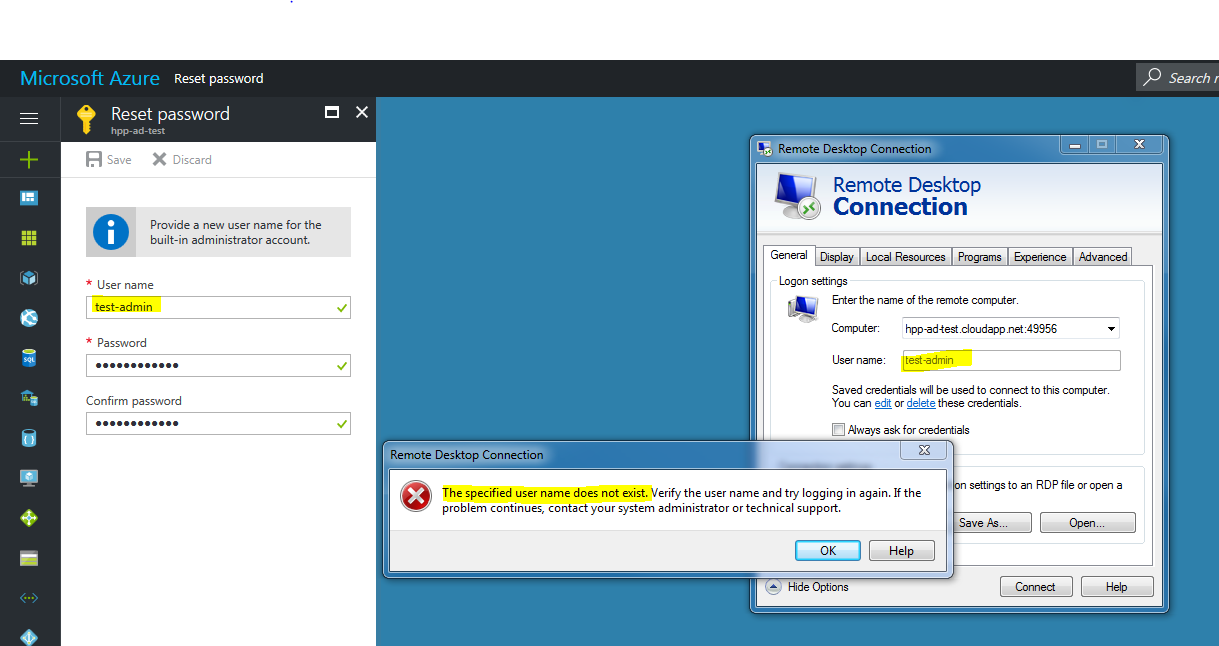Open the Dashboard icon in the sidebar
This screenshot has height=646, width=1219.
coord(29,197)
